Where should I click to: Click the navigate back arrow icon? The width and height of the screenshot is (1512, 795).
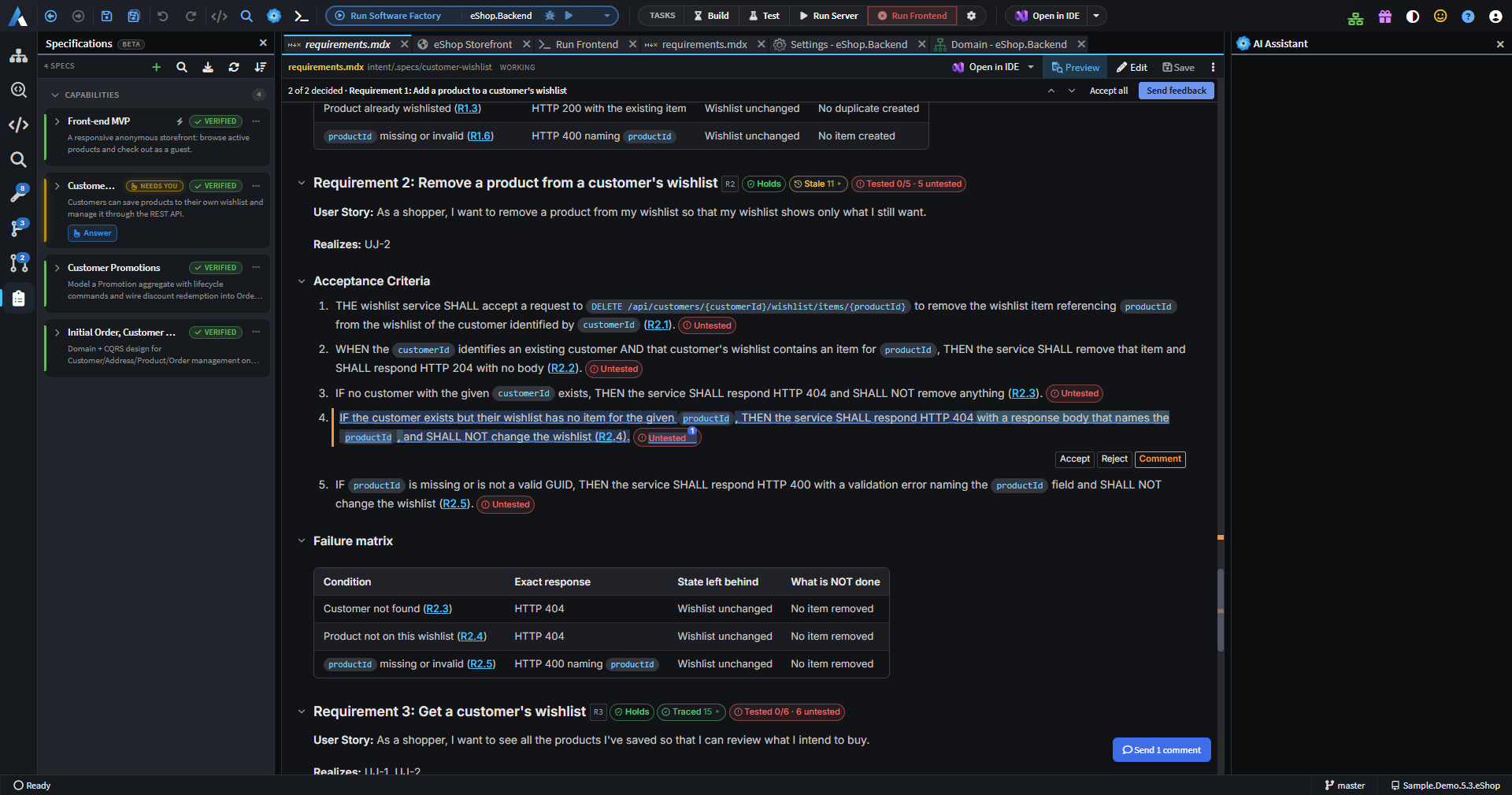tap(51, 16)
